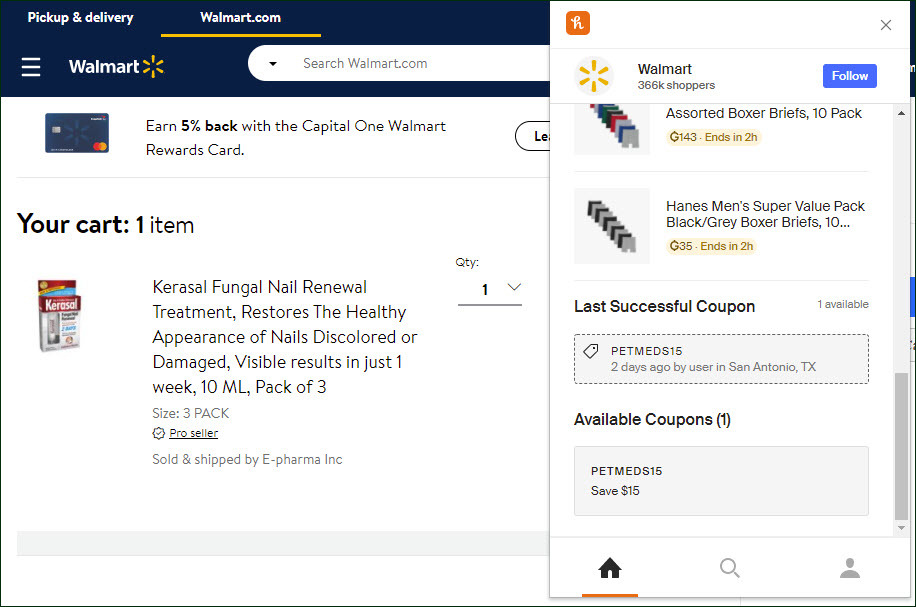Open the search category dropdown arrow
The width and height of the screenshot is (916, 607).
[273, 64]
